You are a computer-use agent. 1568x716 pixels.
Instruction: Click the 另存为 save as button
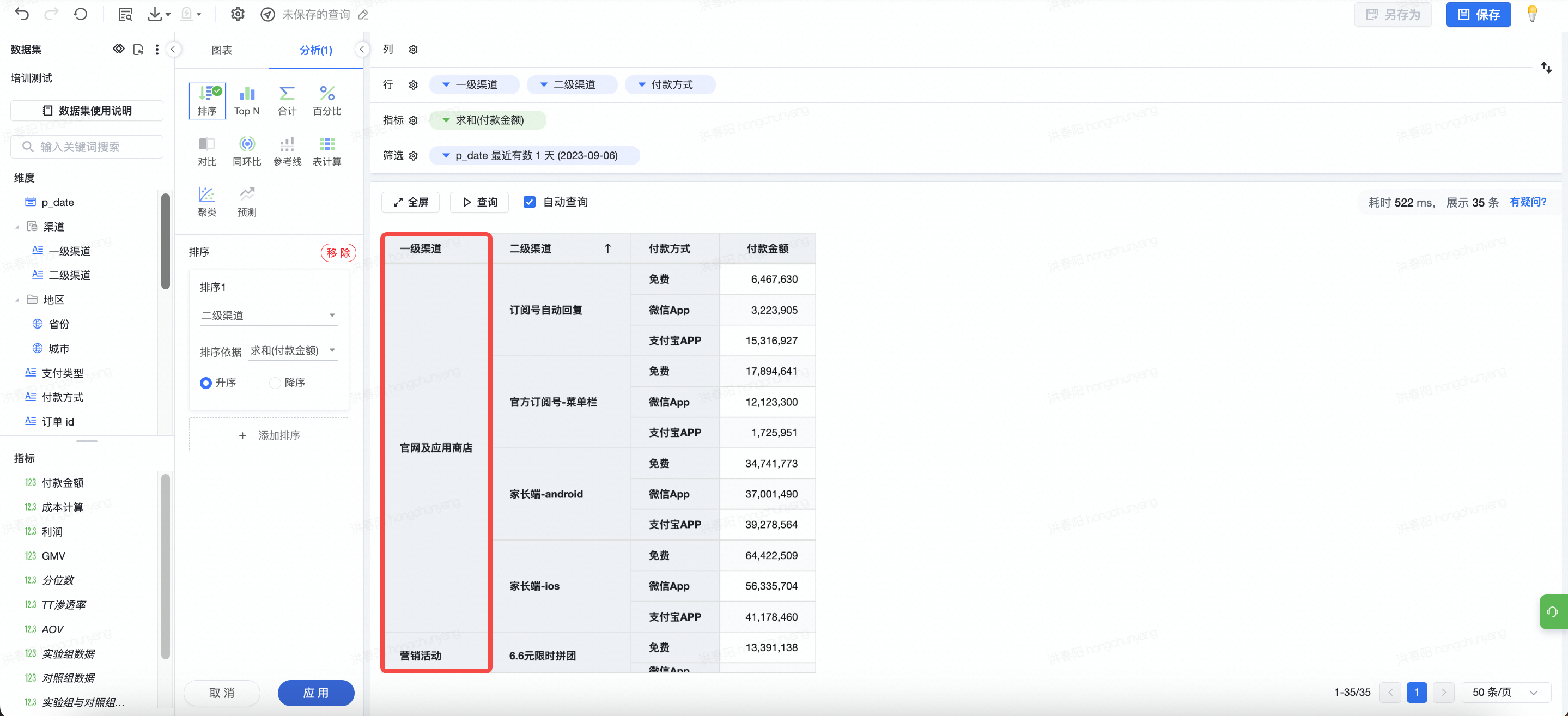tap(1393, 15)
